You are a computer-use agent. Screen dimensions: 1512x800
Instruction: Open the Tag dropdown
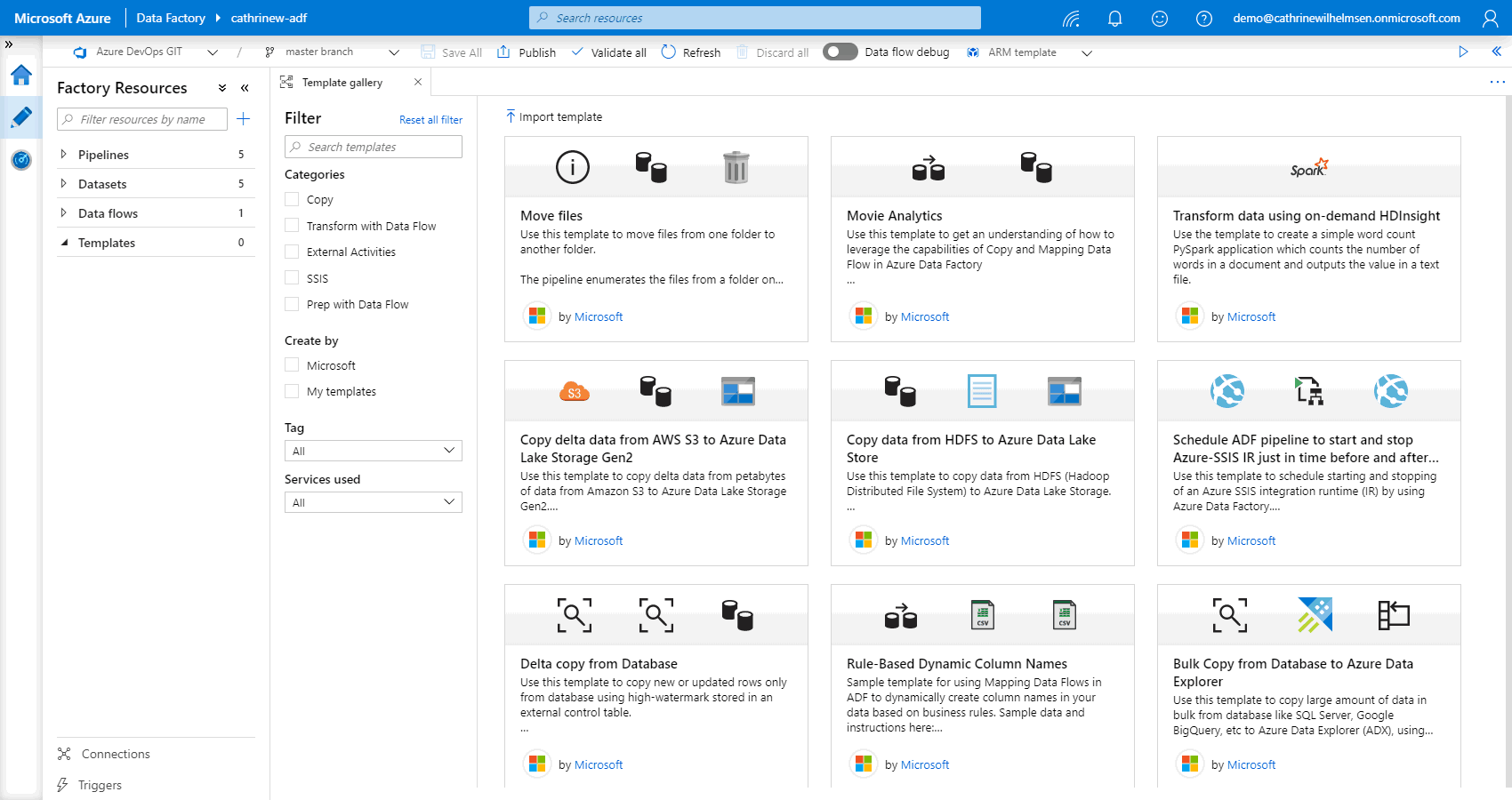coord(373,451)
